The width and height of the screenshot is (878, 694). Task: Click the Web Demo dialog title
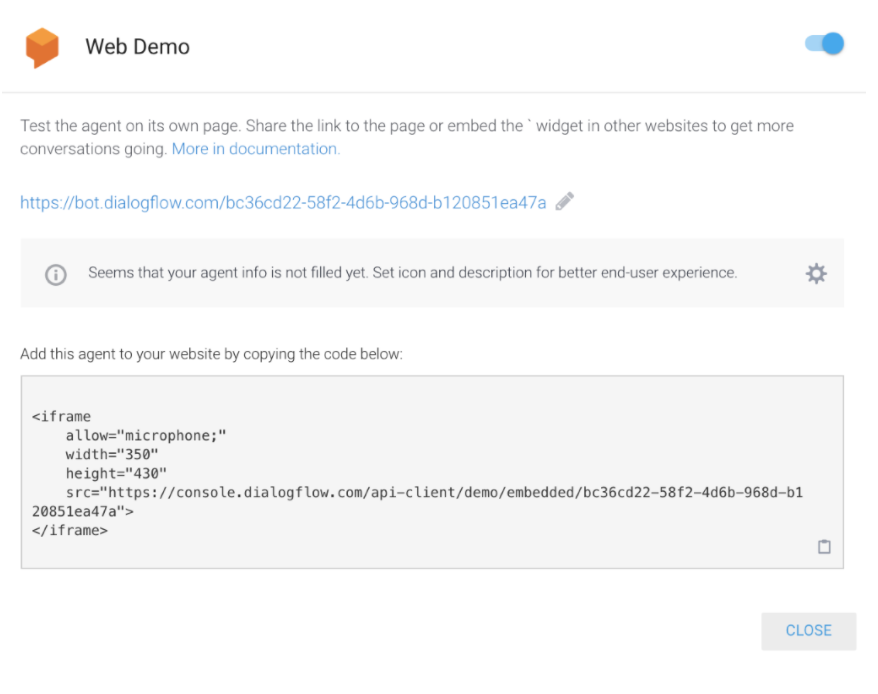pyautogui.click(x=137, y=47)
